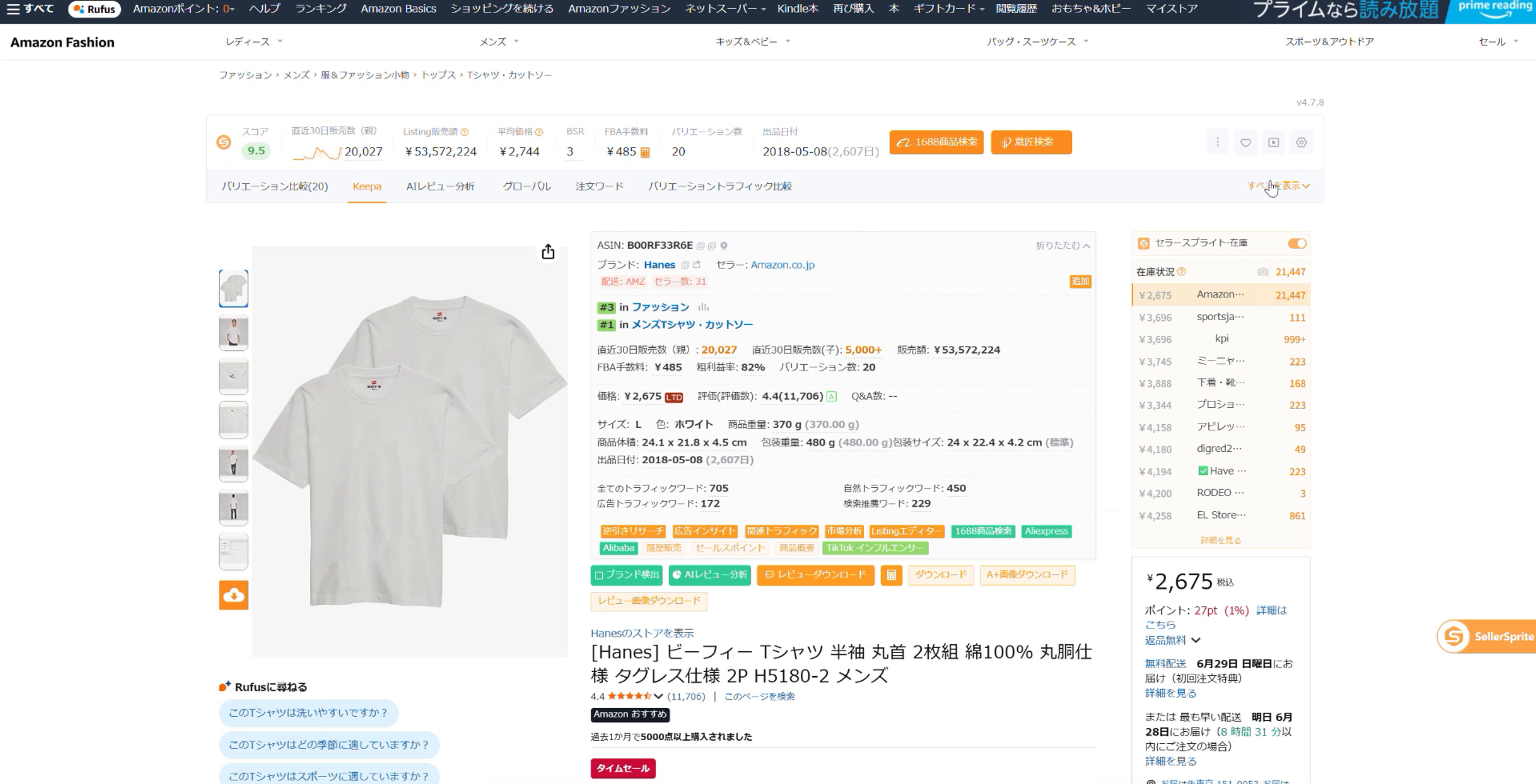Expand すべてを表示 dropdown
The width and height of the screenshot is (1536, 784).
tap(1278, 186)
